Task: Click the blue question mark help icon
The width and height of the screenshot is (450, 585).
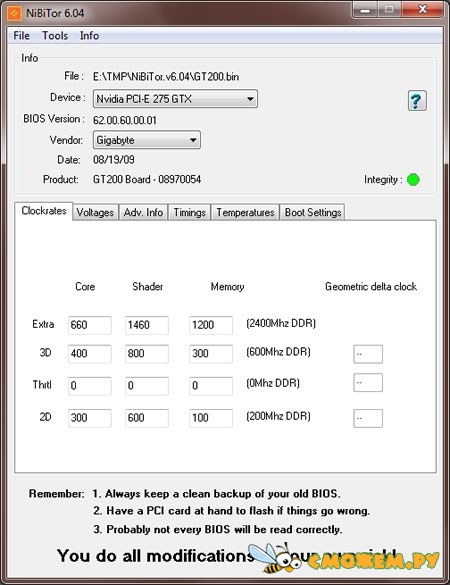Action: (x=417, y=100)
